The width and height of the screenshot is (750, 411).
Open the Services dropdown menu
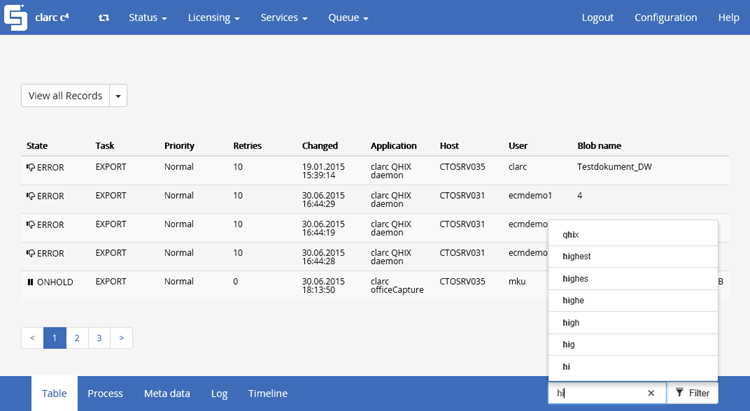[284, 18]
